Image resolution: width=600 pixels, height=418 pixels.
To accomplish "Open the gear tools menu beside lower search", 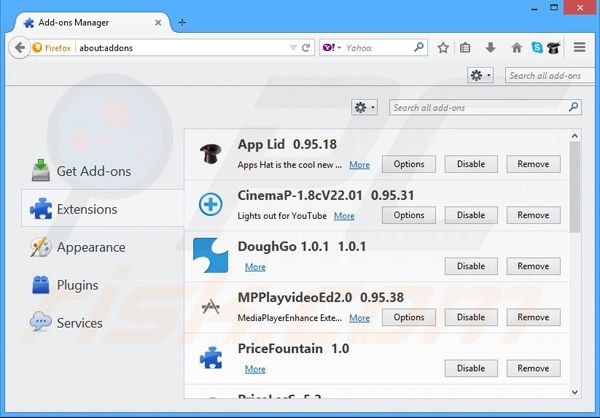I will click(364, 108).
